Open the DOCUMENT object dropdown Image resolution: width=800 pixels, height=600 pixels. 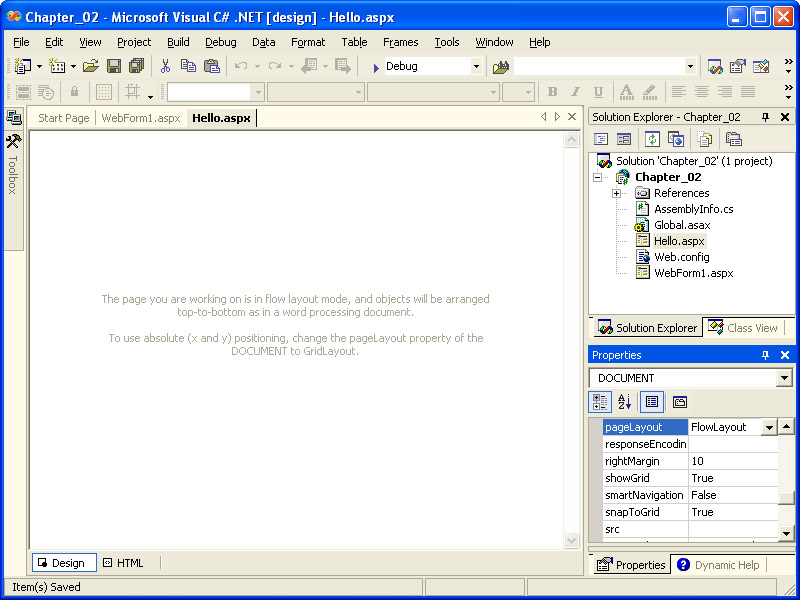783,378
